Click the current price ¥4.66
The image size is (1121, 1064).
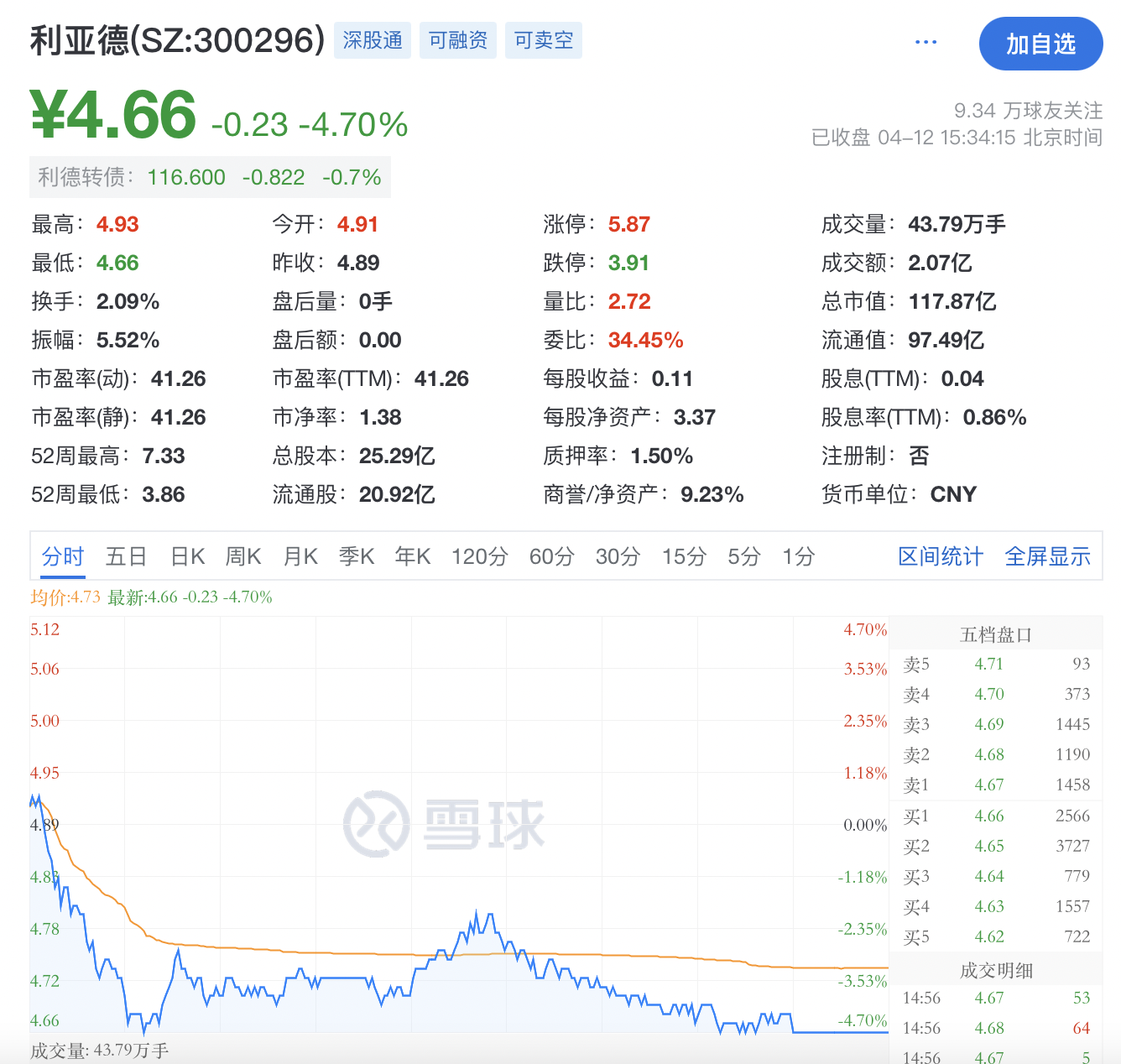(113, 115)
